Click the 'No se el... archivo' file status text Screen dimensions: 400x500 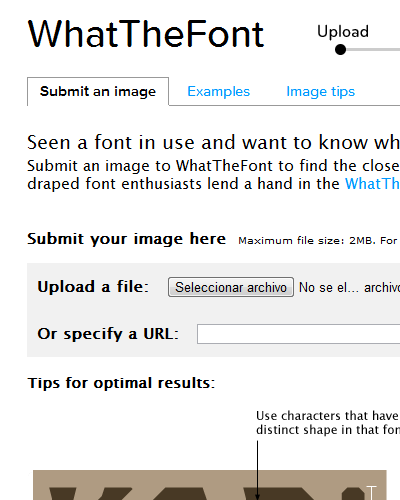point(349,287)
